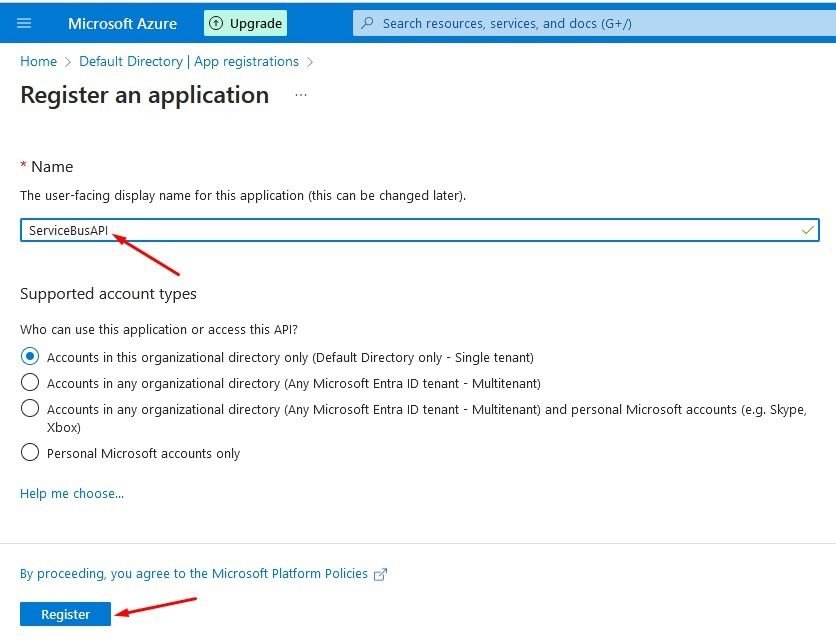The image size is (836, 643).
Task: Click the ServiceBusAPI name input field
Action: tap(420, 230)
